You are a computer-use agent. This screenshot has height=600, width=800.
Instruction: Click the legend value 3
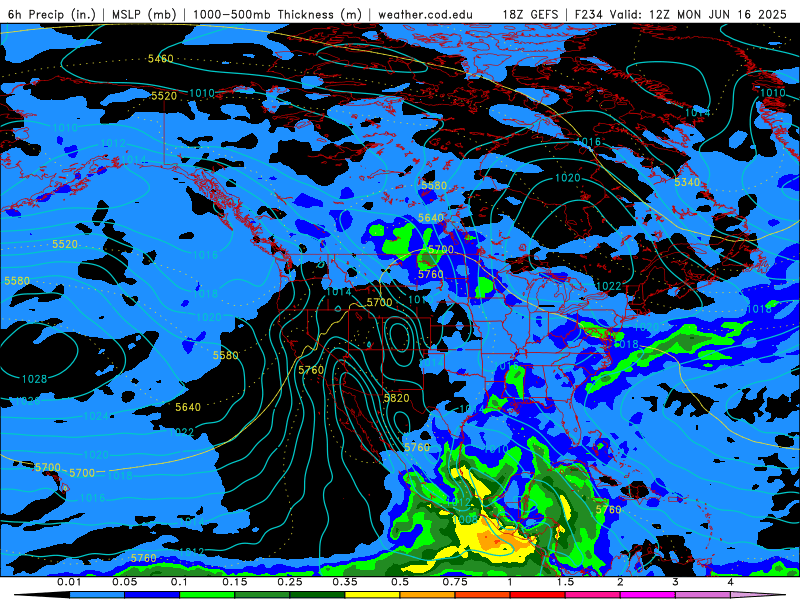[675, 582]
